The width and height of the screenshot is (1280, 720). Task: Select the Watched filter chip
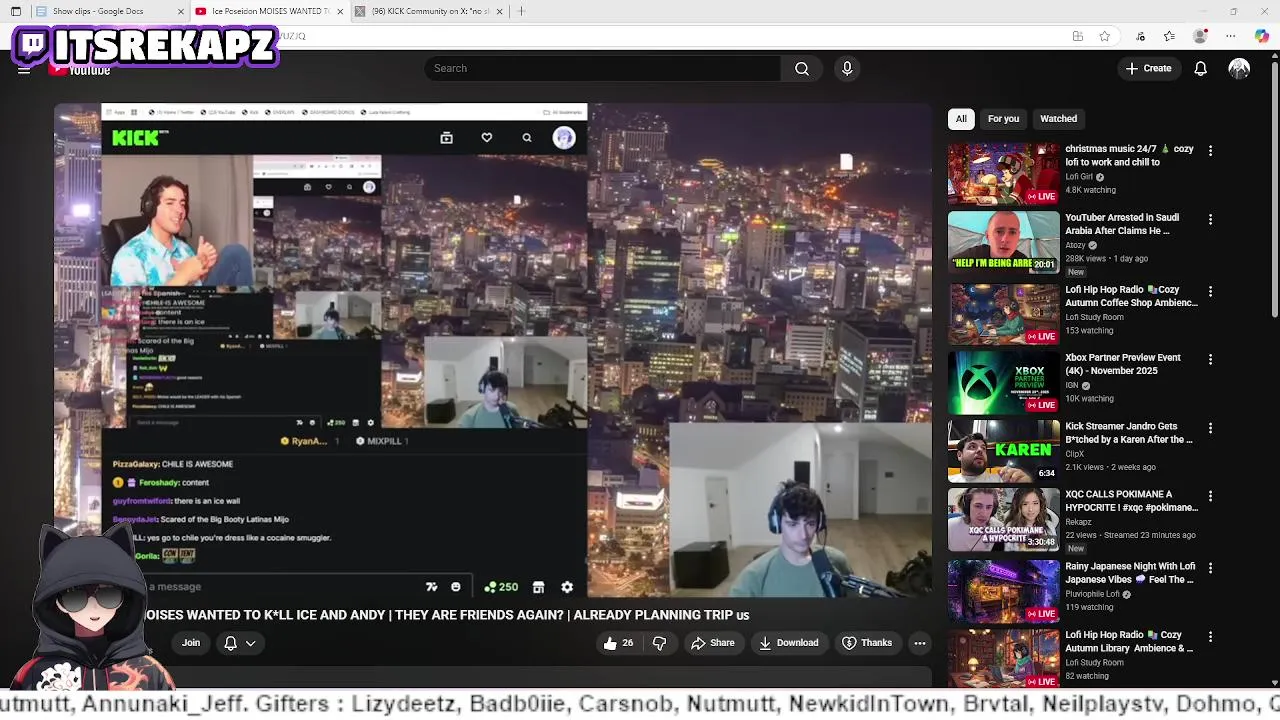pyautogui.click(x=1058, y=118)
